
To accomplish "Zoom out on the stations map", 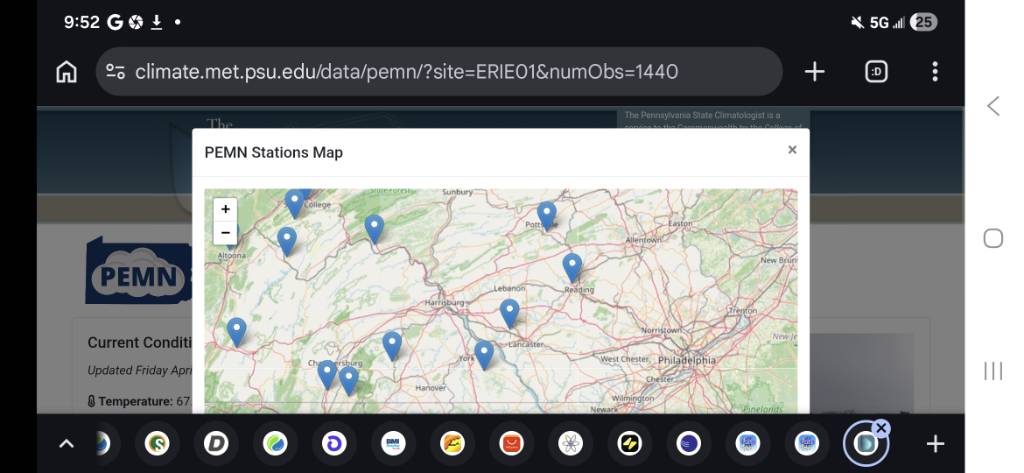I will point(226,232).
